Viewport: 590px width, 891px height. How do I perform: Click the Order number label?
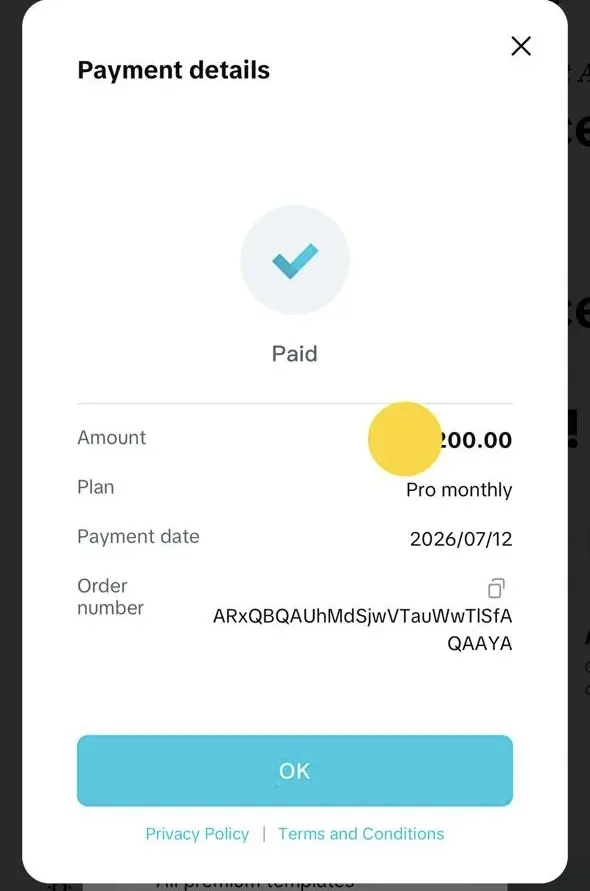(110, 597)
